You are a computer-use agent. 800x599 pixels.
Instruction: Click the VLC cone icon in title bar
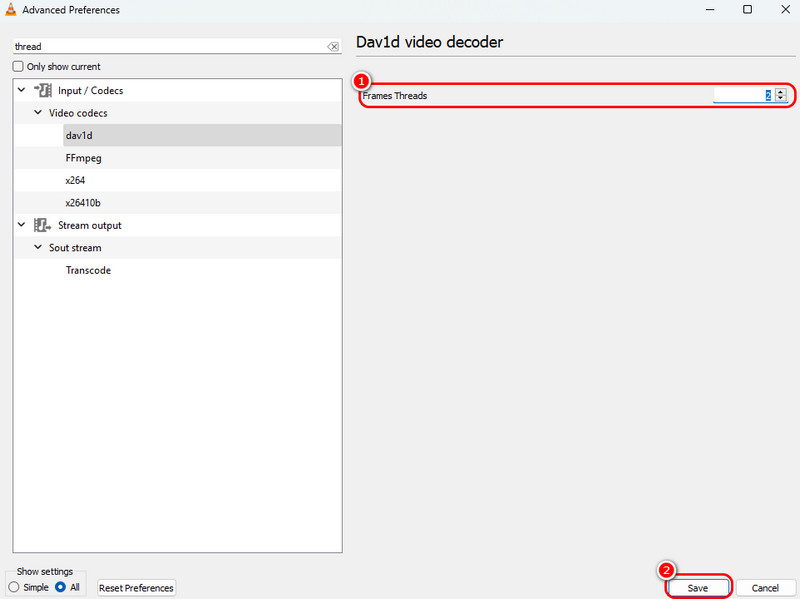(x=12, y=10)
